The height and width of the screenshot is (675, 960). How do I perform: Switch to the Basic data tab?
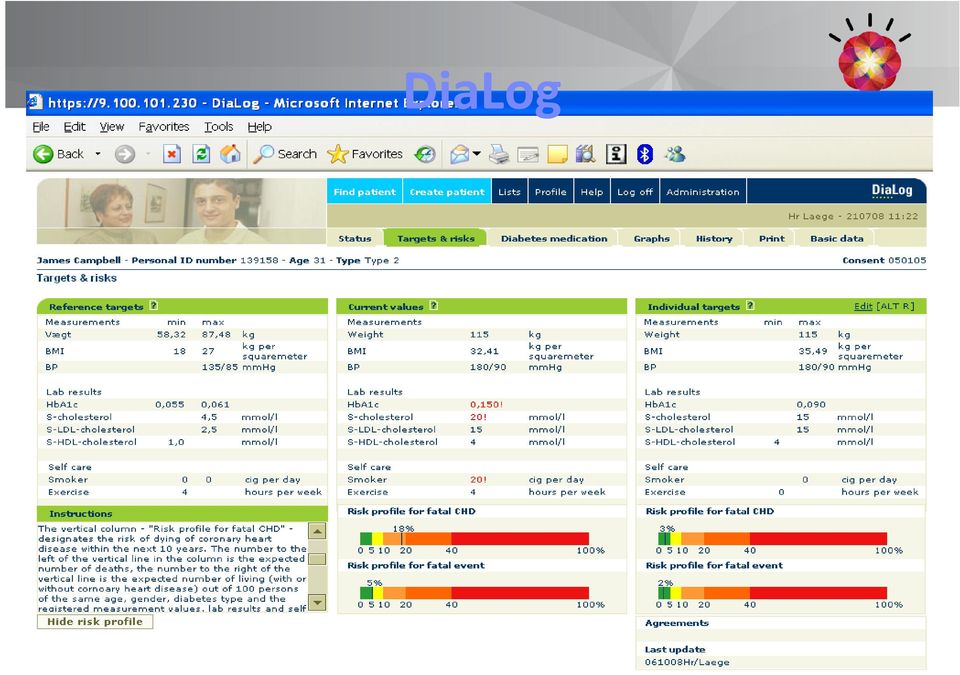837,238
